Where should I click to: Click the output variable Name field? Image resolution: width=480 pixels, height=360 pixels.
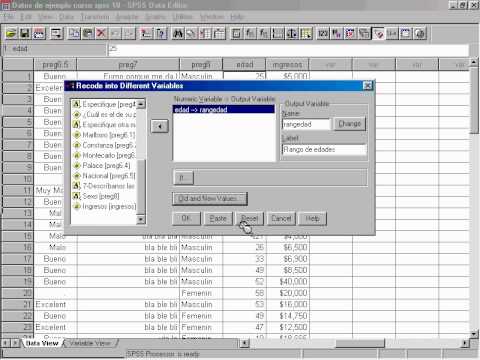click(x=306, y=124)
